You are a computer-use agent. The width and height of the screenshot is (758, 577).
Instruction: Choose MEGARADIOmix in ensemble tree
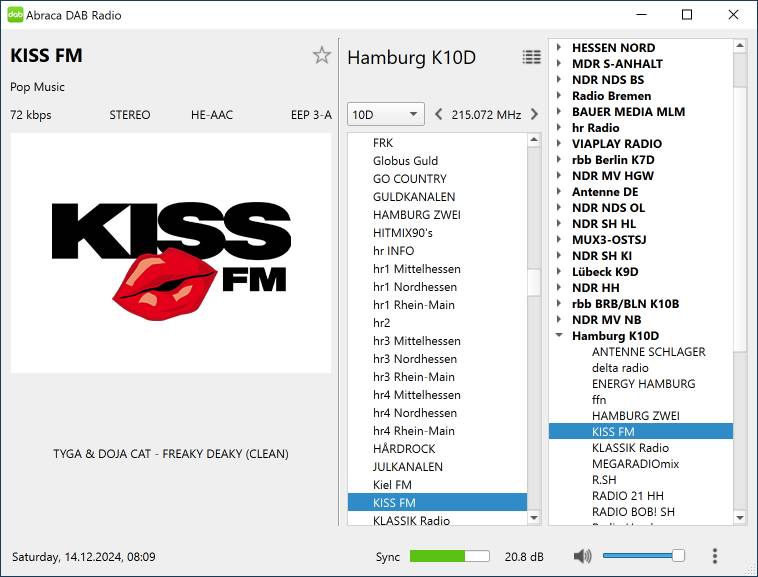tap(635, 464)
